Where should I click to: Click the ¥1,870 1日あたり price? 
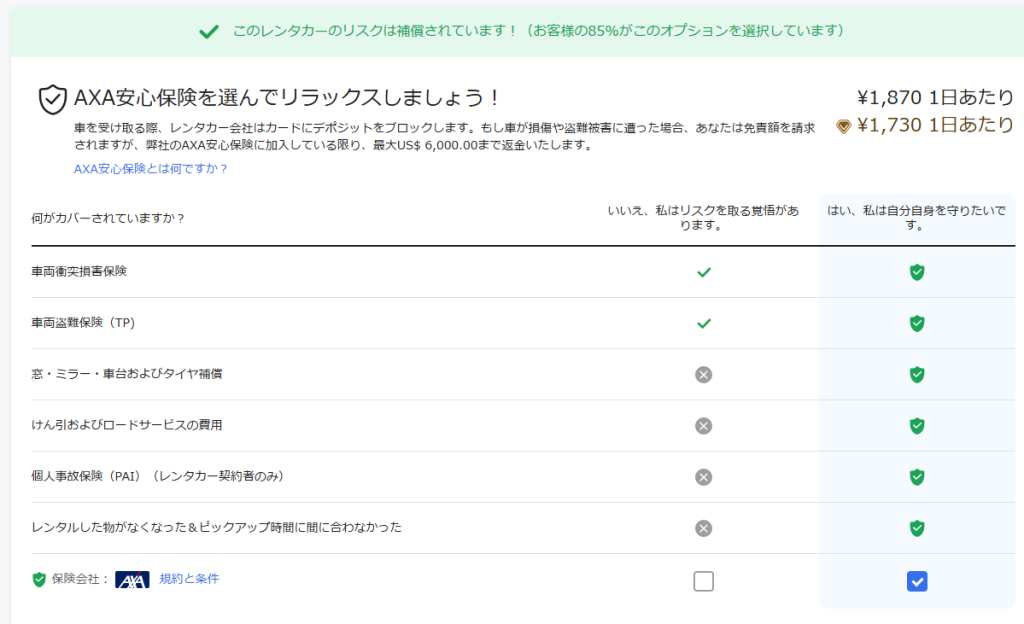[935, 97]
